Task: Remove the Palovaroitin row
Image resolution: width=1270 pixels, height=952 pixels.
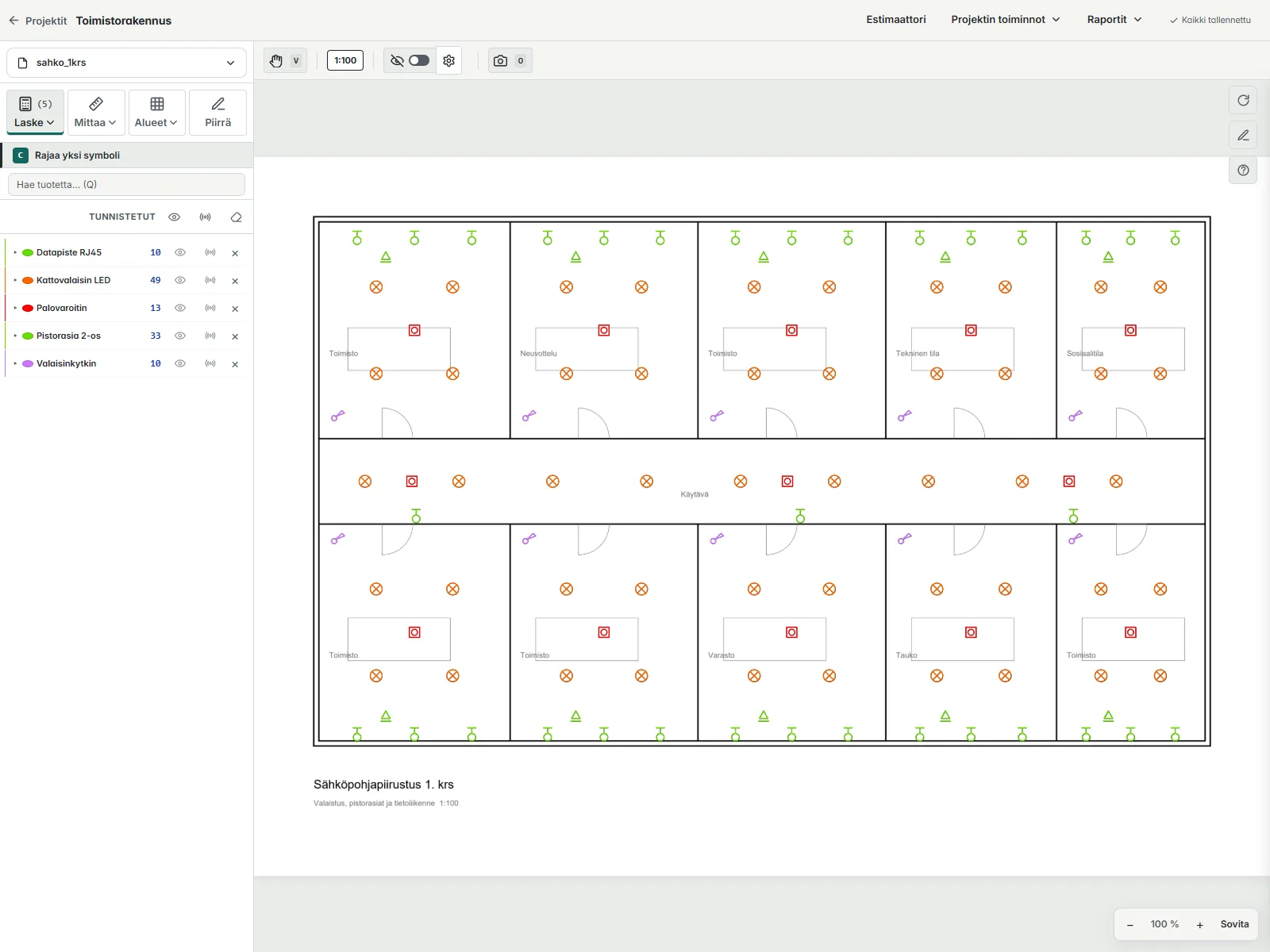Action: click(235, 309)
